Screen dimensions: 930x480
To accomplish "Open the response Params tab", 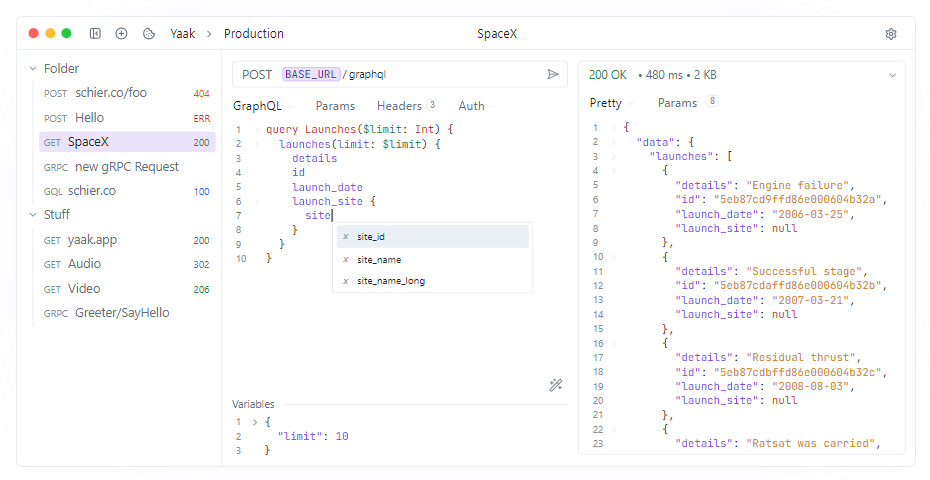I will tap(677, 103).
